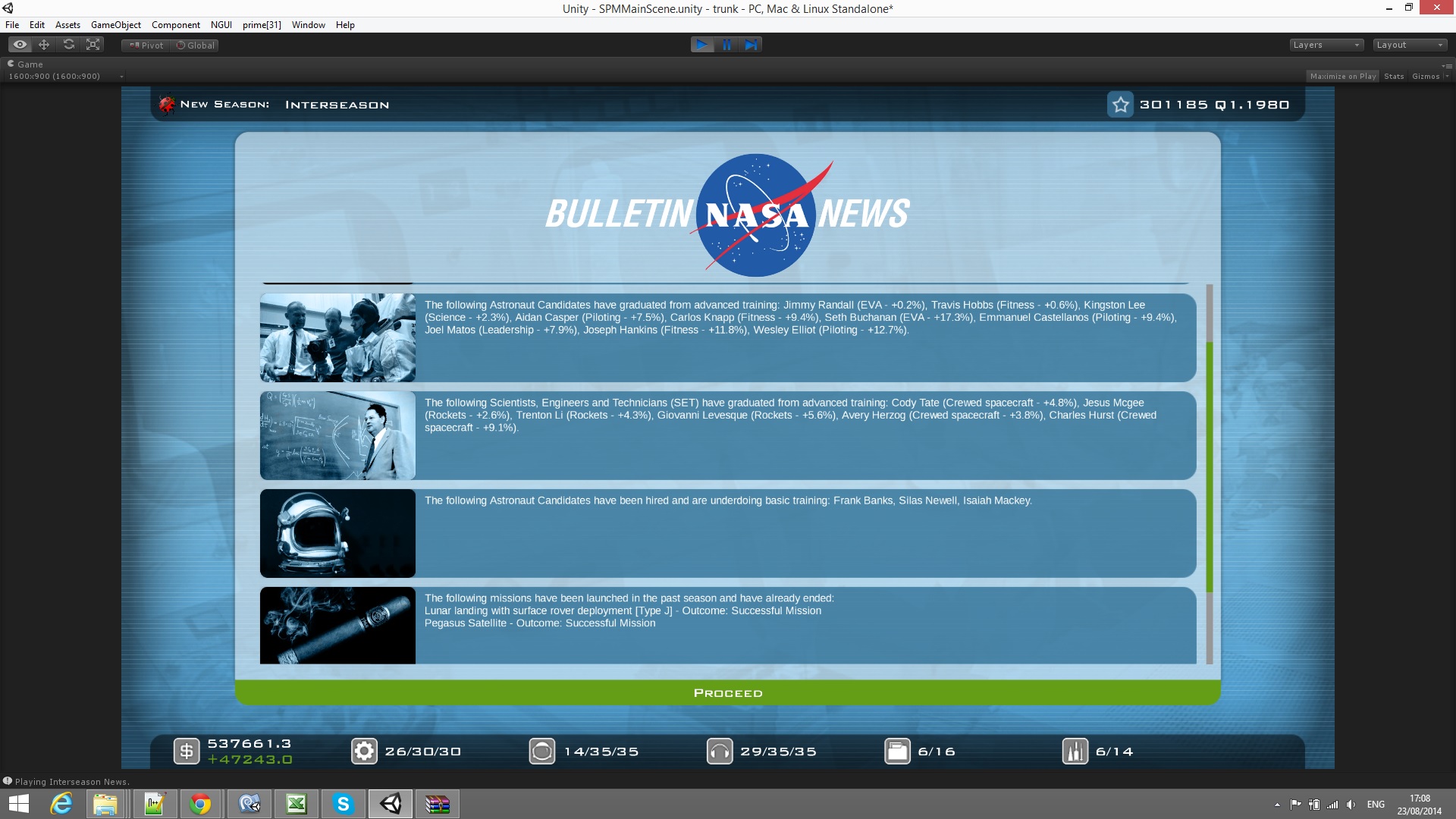Click the red New Season emblem icon
The image size is (1456, 819).
tap(167, 105)
